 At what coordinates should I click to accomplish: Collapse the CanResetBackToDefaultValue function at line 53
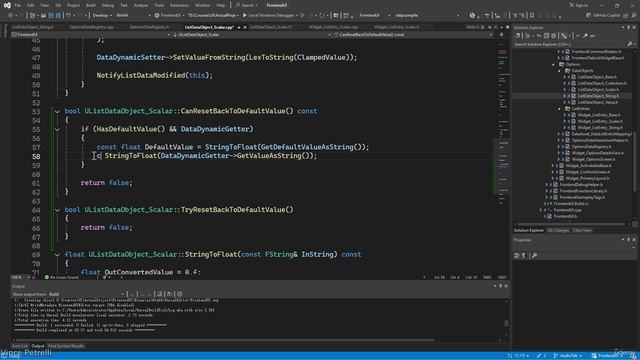[57, 111]
